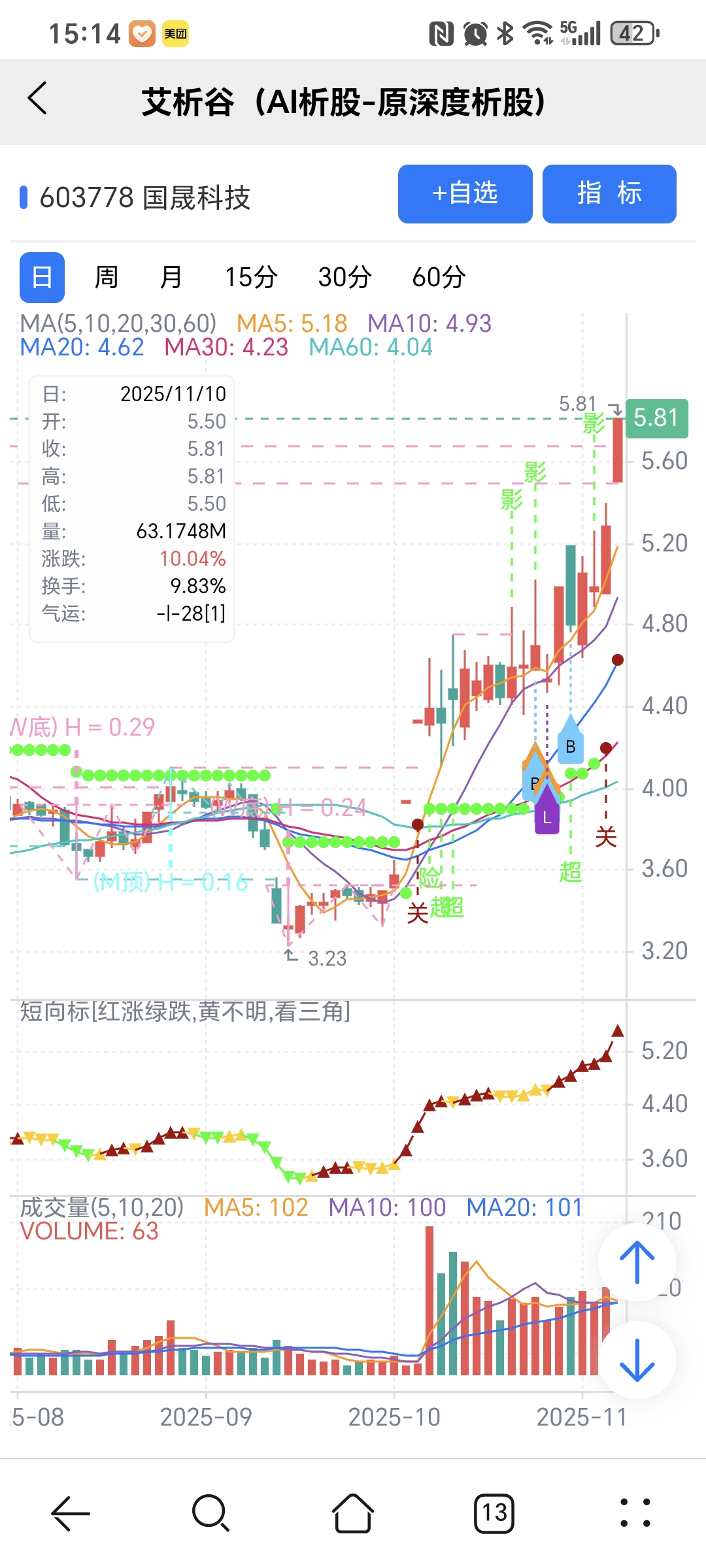Tap the 2025-09 date axis label

(206, 1417)
